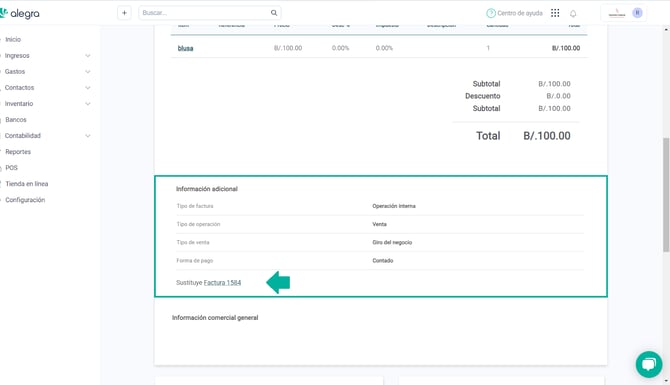
Task: Expand the Contabilidad chevron
Action: pyautogui.click(x=88, y=135)
